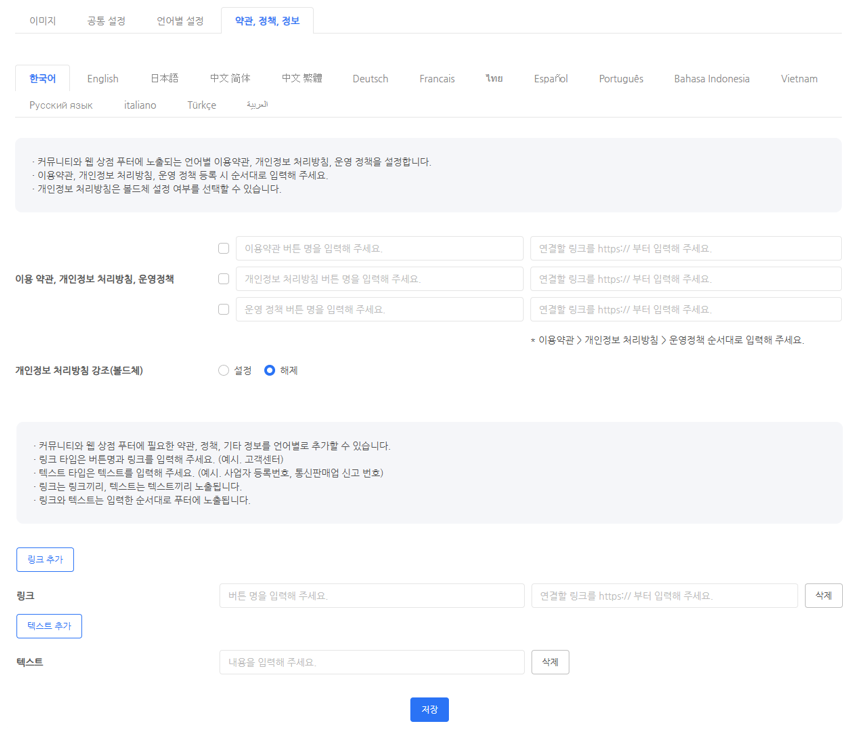Select the English language tab

(x=102, y=79)
